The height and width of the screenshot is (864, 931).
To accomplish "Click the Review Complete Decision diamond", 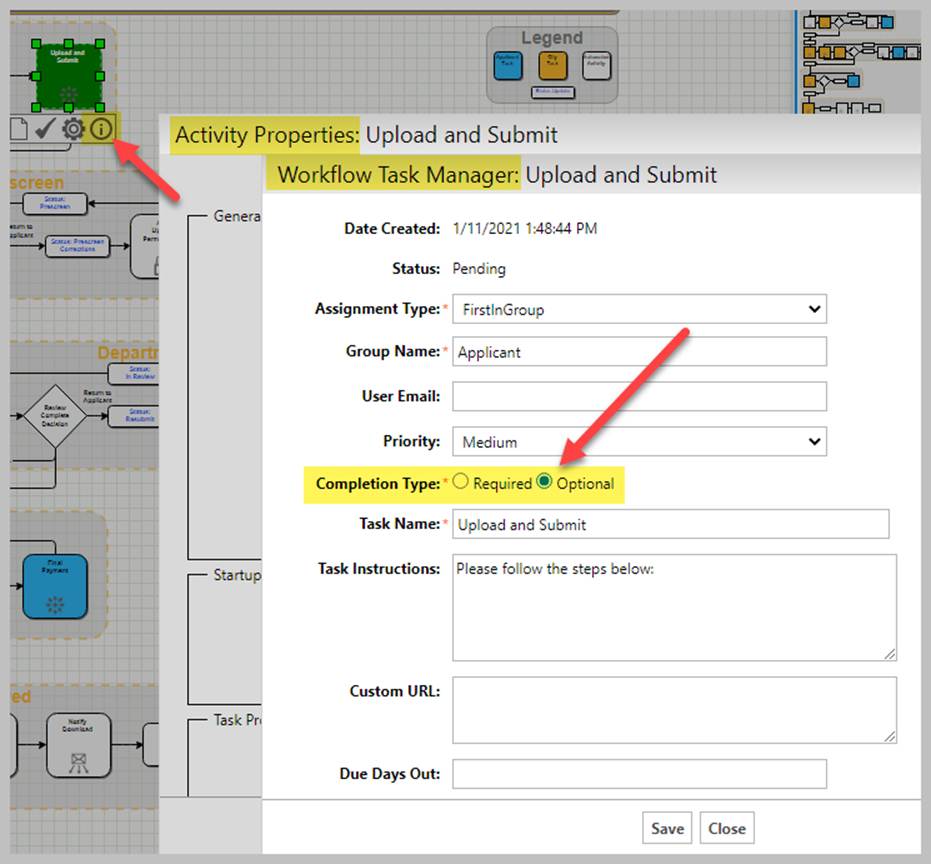I will pos(55,410).
